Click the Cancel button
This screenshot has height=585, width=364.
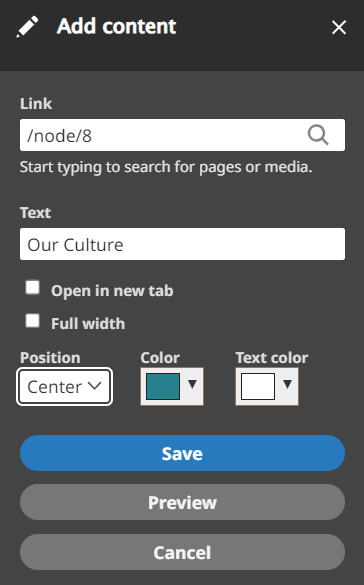[x=182, y=552]
